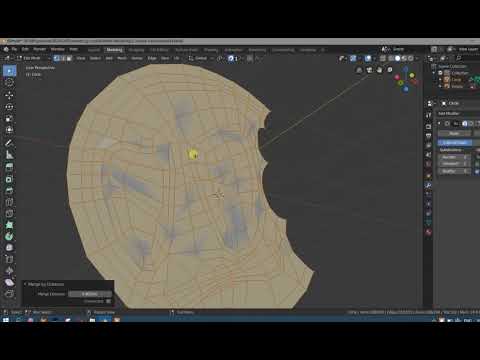
Task: Switch to rendered viewport shading
Action: point(411,58)
